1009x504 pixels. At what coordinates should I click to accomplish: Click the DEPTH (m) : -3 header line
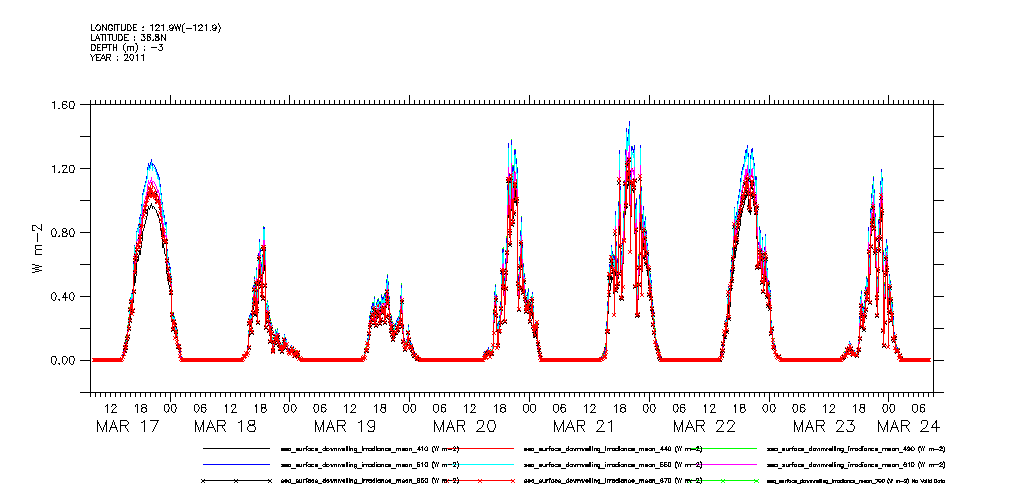127,48
